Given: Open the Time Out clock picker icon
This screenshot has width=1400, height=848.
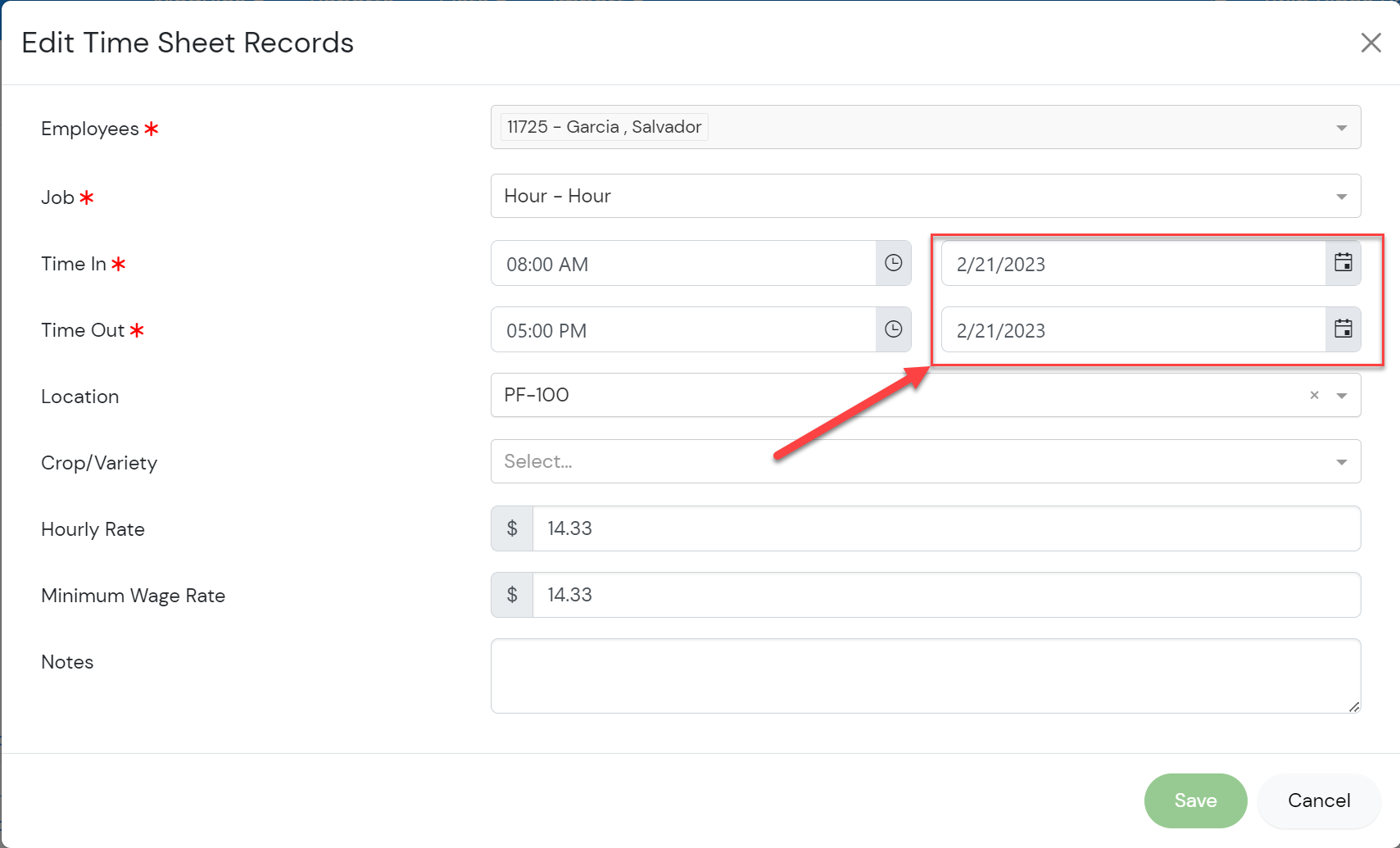Looking at the screenshot, I should (x=893, y=329).
